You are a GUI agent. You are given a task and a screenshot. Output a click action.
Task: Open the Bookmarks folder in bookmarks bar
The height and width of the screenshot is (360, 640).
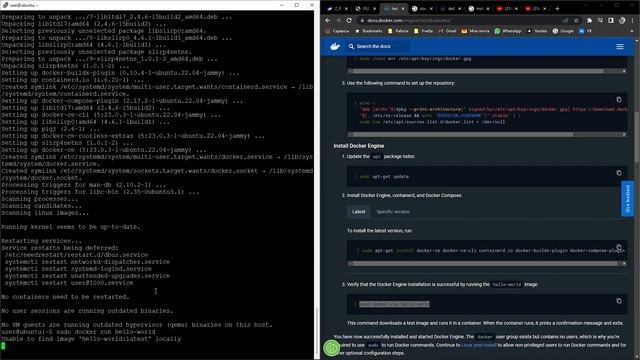(369, 31)
